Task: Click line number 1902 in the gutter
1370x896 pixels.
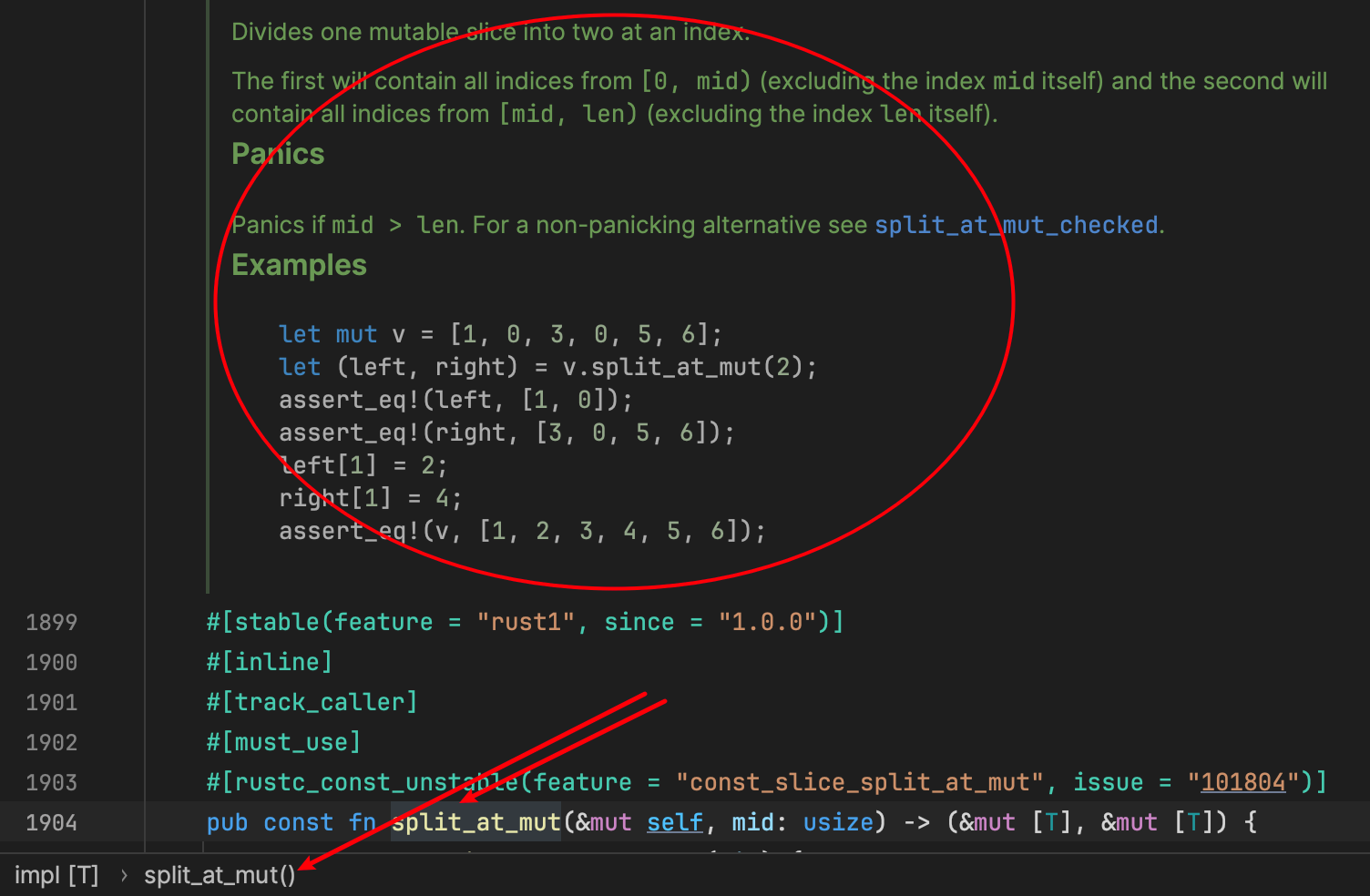Action: click(52, 742)
